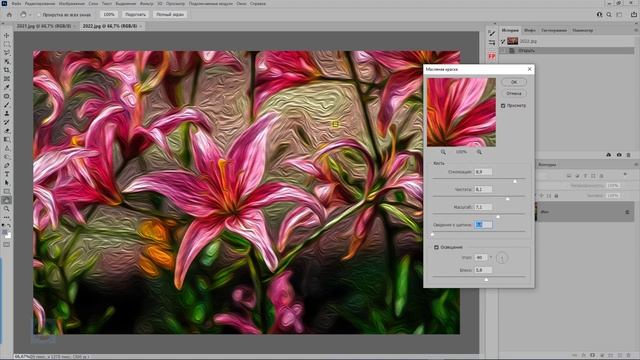The width and height of the screenshot is (640, 360).
Task: Click the Подогнать fit button
Action: coord(136,14)
